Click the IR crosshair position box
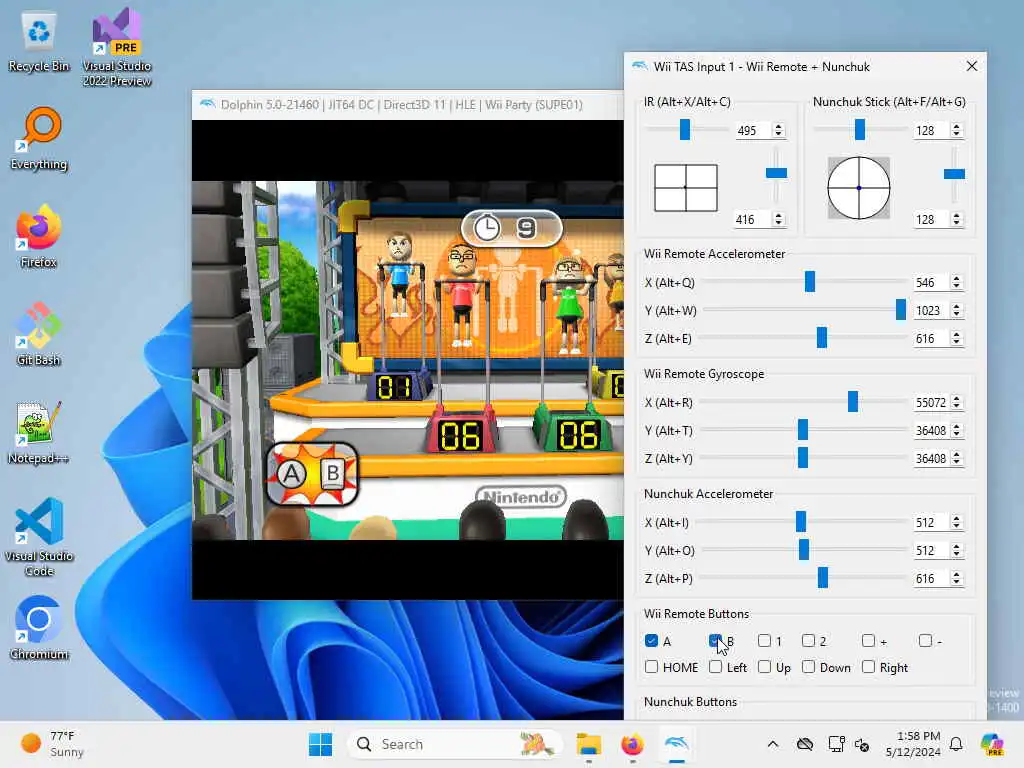The image size is (1024, 768). coord(686,188)
